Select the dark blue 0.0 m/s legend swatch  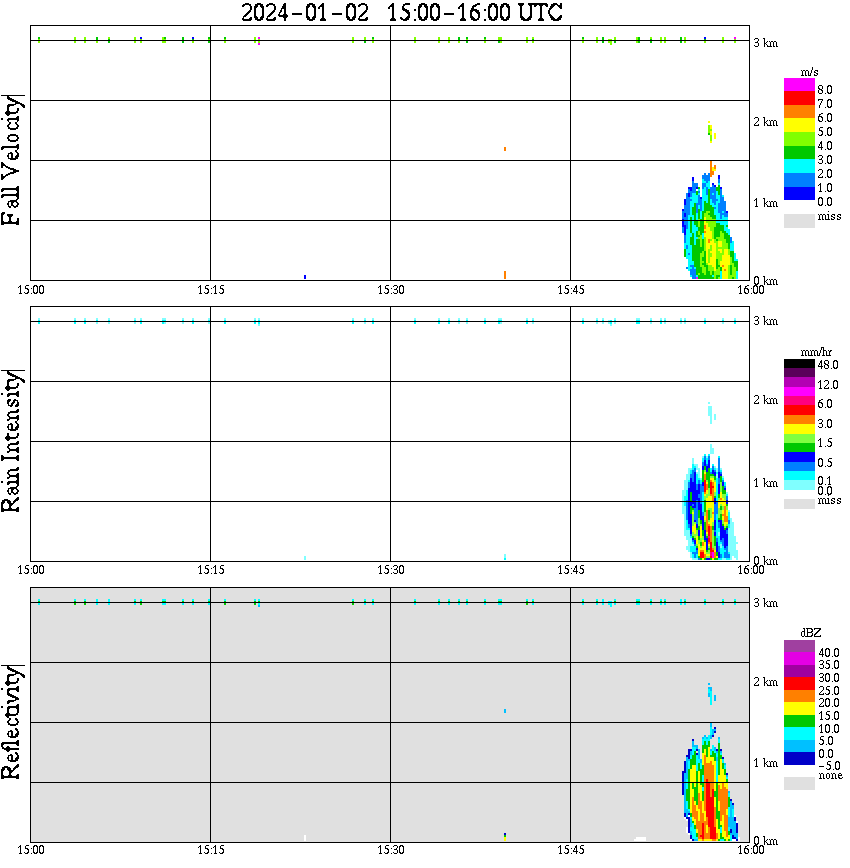pos(799,194)
